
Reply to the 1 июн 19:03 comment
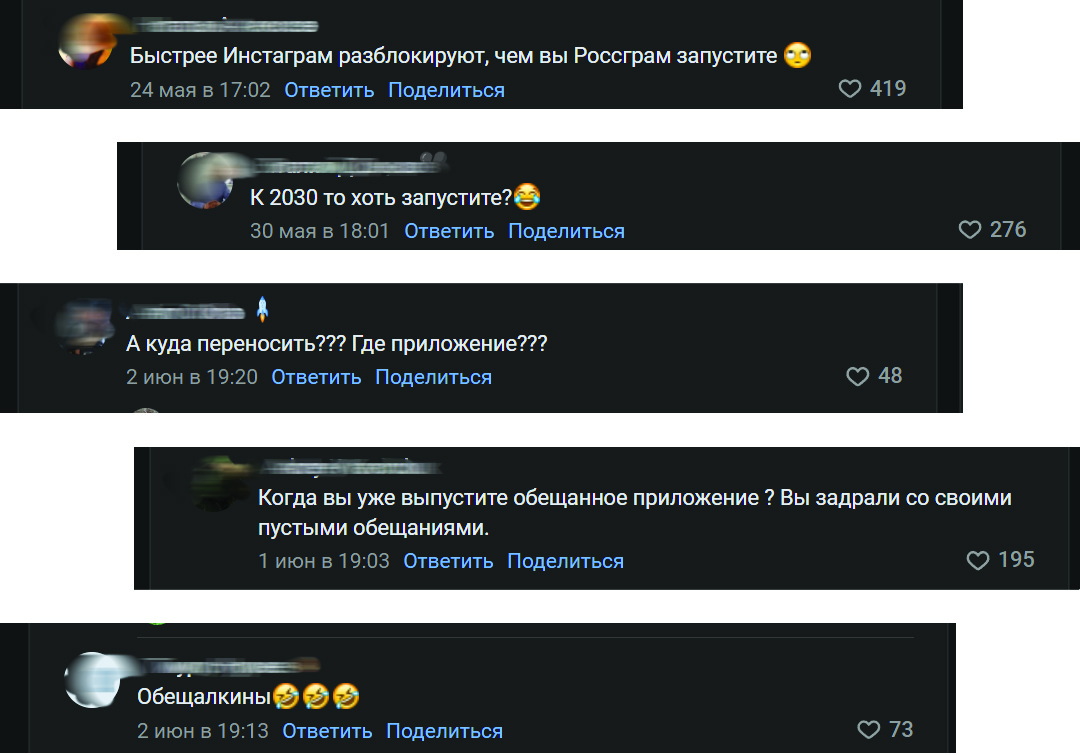[x=448, y=561]
